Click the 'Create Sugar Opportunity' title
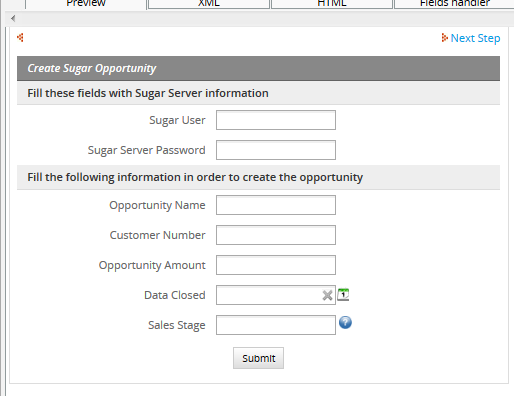The image size is (514, 396). pos(92,68)
